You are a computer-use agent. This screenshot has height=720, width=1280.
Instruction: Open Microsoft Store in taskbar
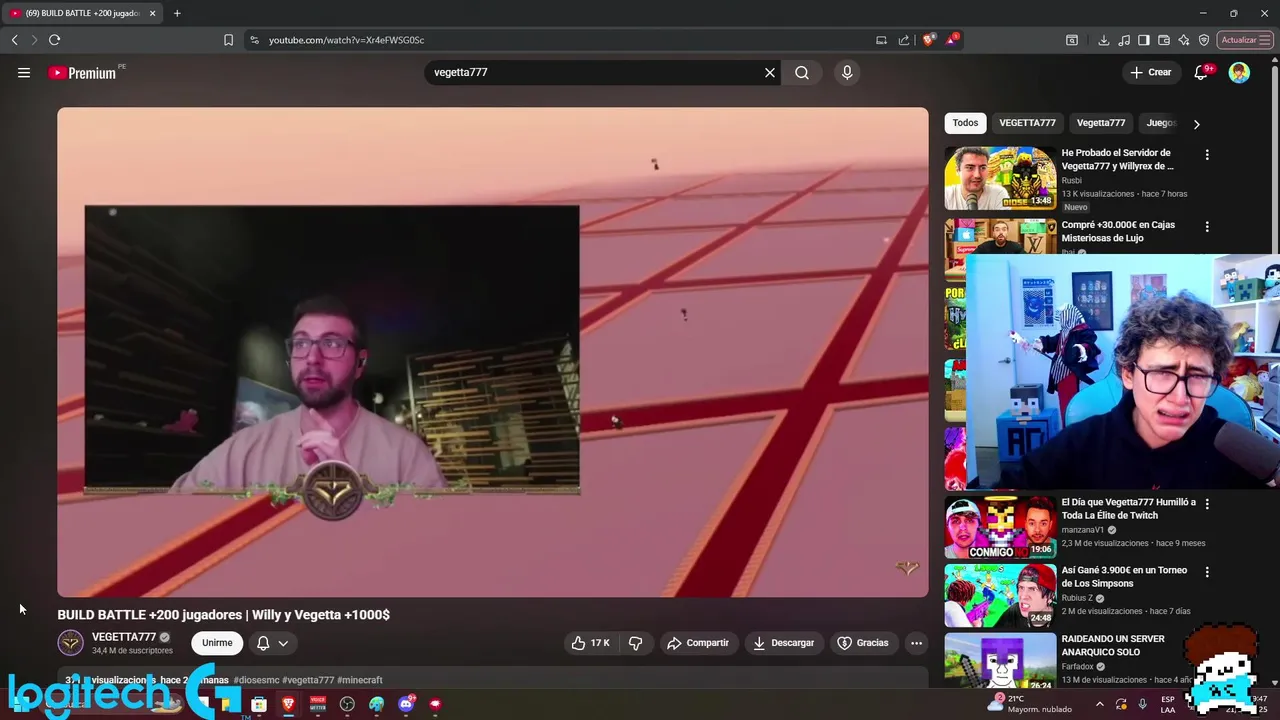(258, 704)
